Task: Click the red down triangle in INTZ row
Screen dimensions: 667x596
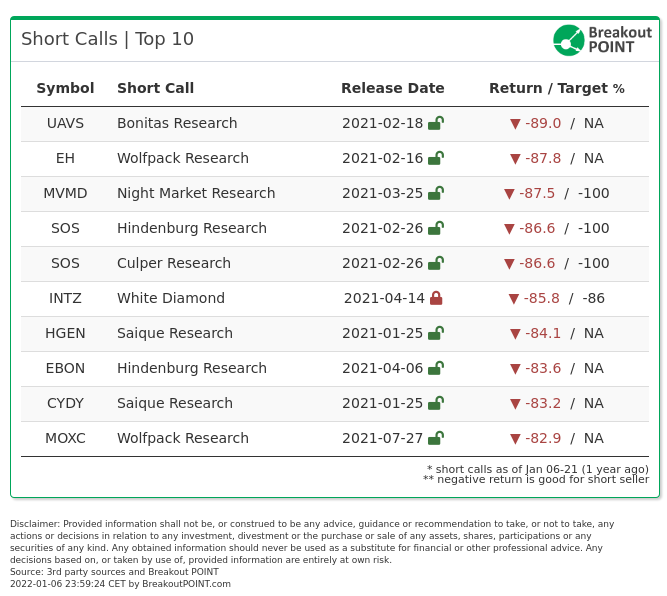Action: (x=513, y=299)
